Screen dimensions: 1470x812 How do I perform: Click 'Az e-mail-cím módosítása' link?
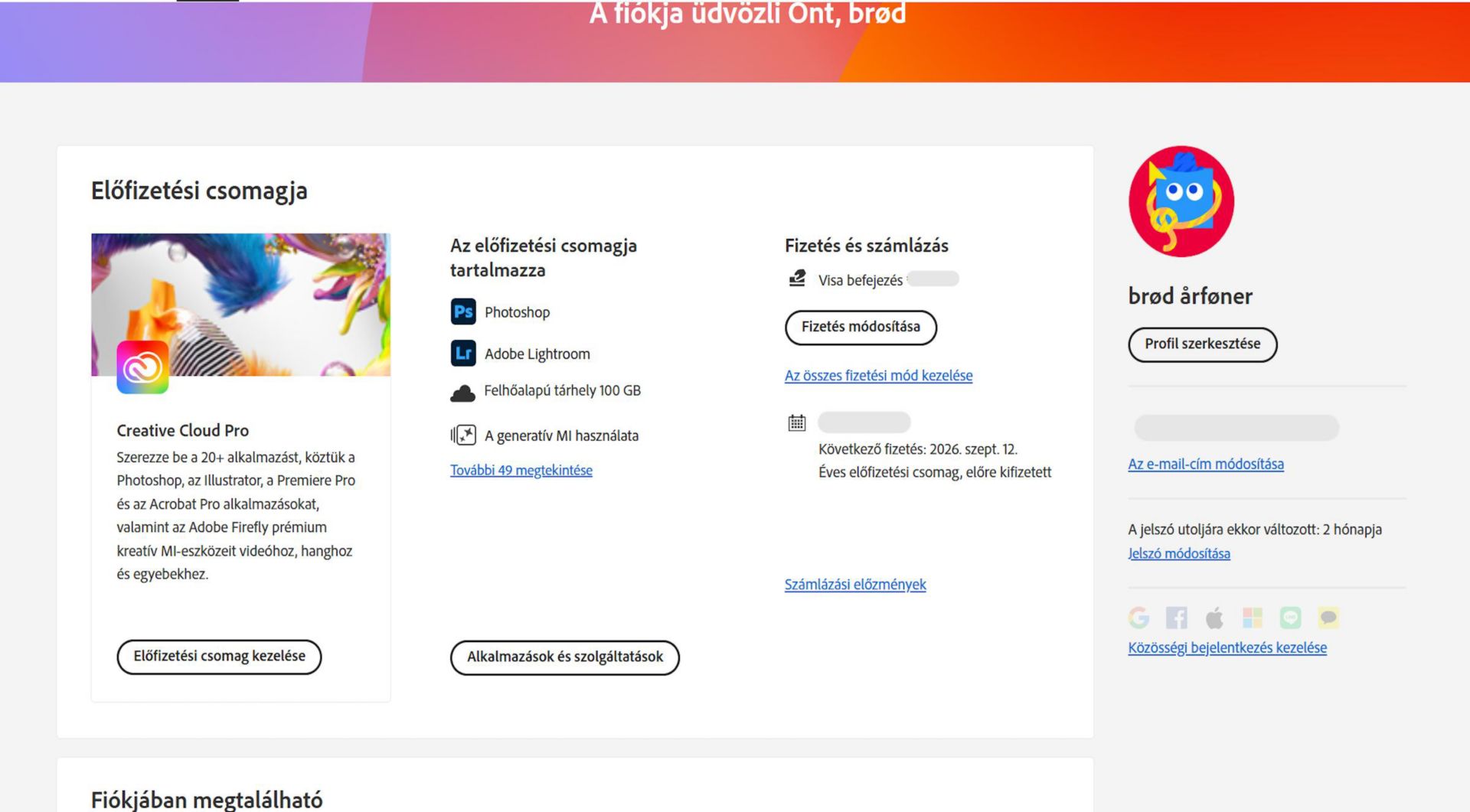click(1206, 464)
